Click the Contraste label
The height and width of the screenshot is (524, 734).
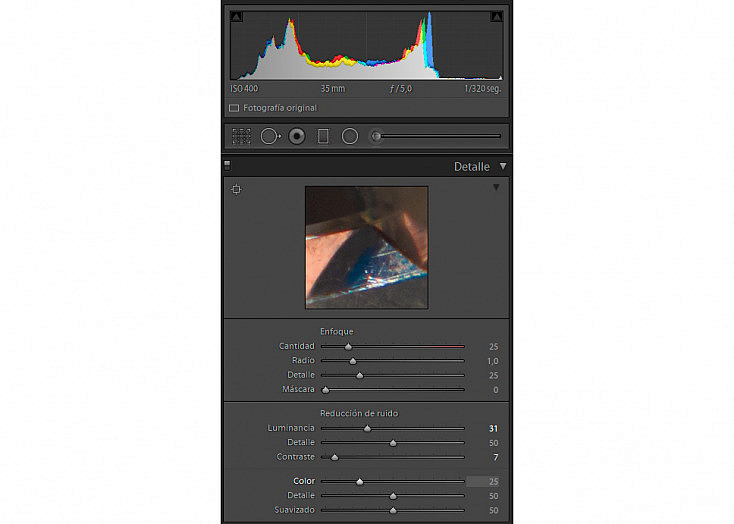point(295,457)
